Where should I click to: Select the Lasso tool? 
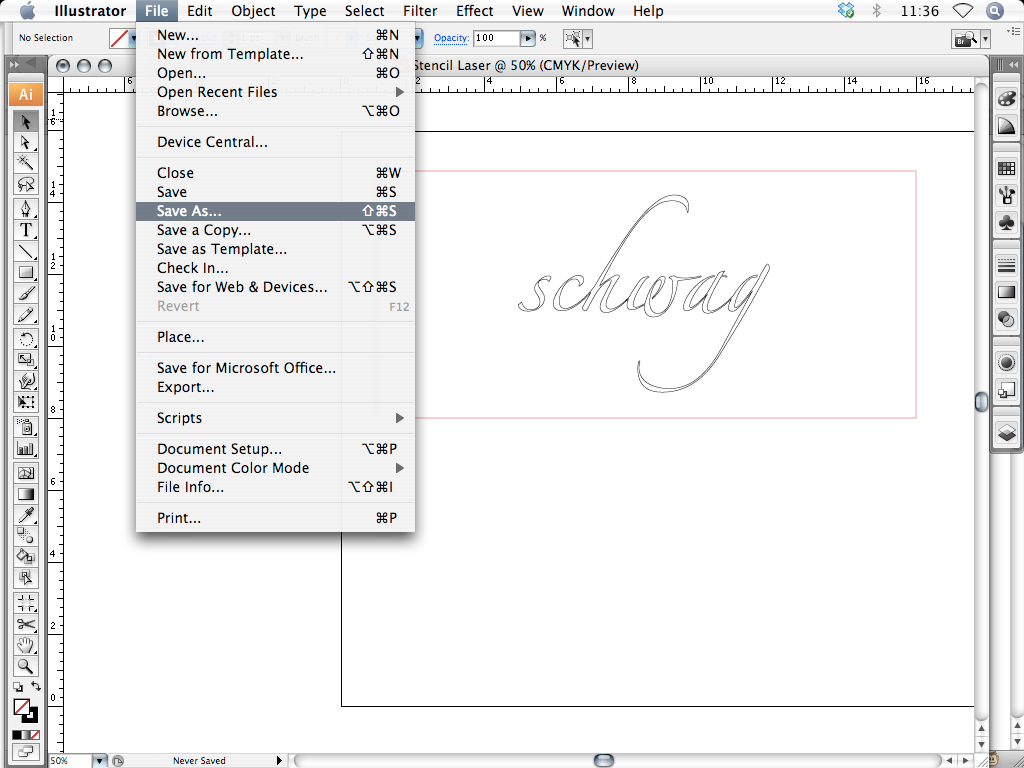(x=25, y=184)
